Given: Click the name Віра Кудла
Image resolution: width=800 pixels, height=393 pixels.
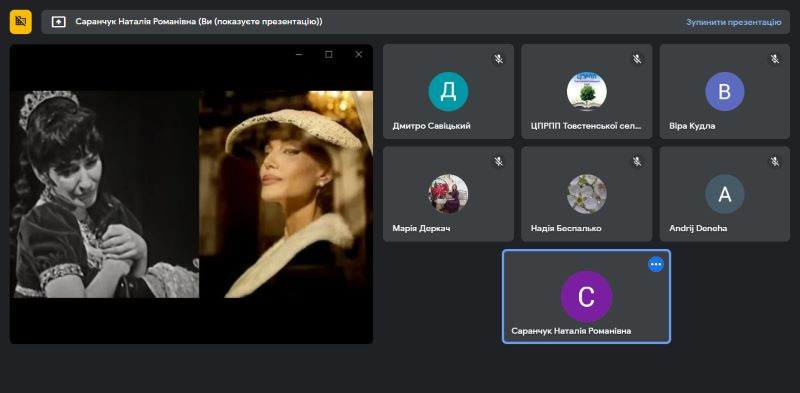Looking at the screenshot, I should [x=692, y=126].
